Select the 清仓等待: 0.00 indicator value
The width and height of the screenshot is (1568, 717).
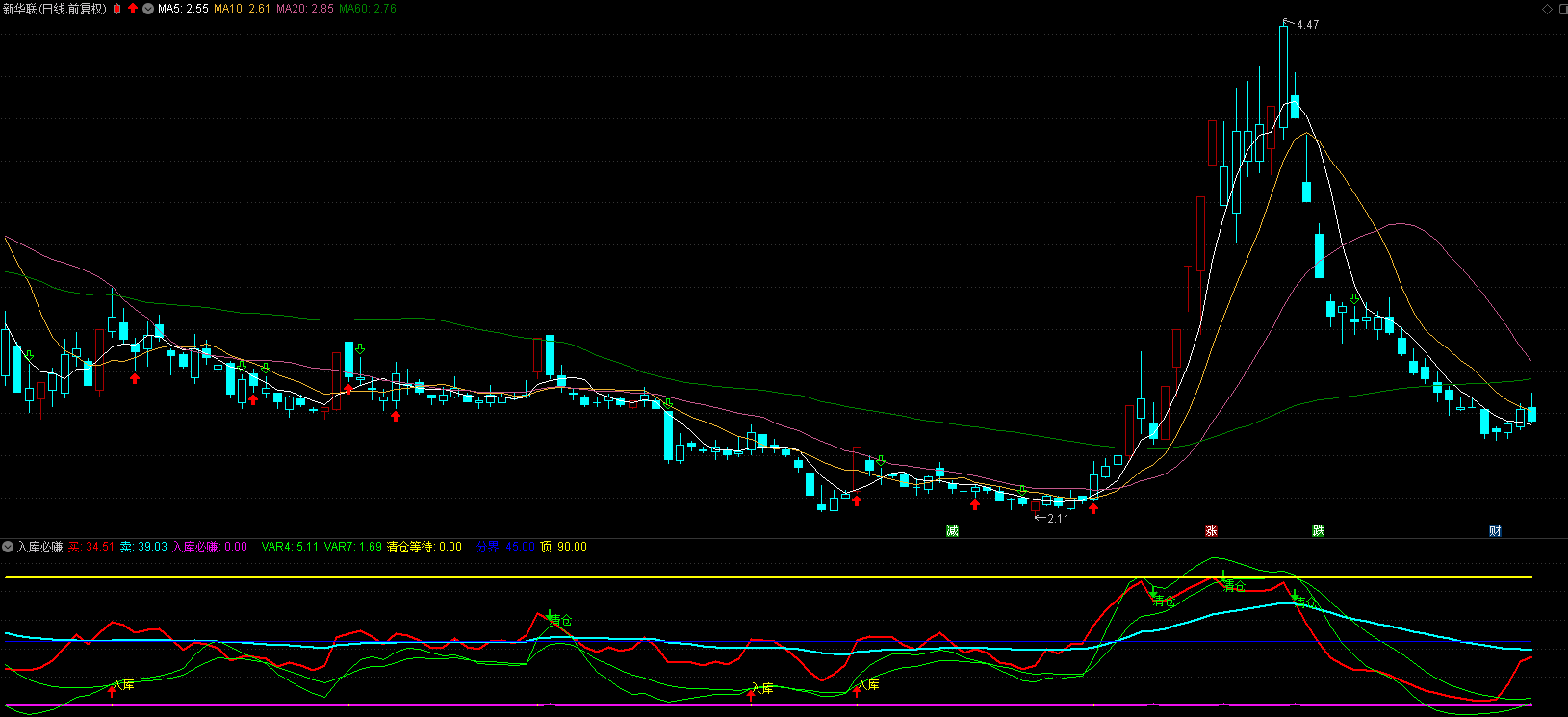click(424, 547)
